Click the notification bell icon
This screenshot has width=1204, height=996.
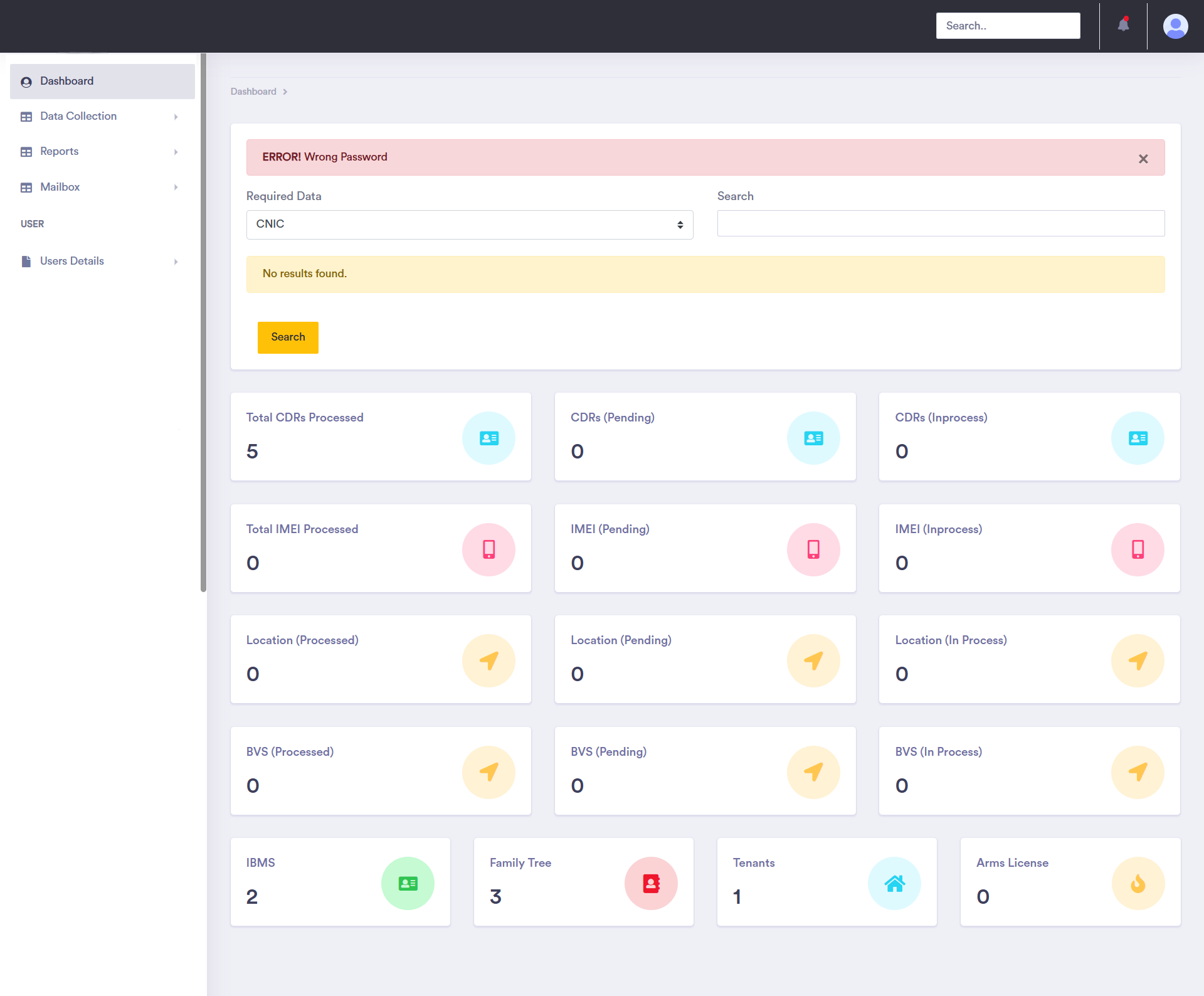(x=1123, y=26)
